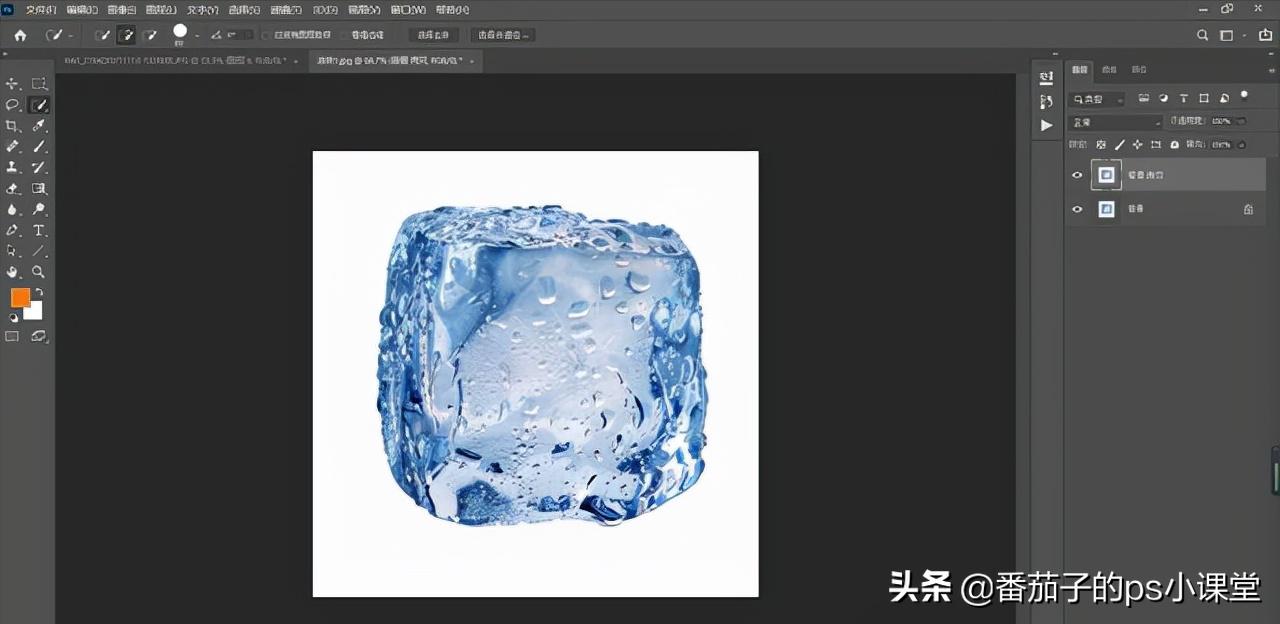This screenshot has width=1280, height=624.
Task: Toggle visibility of the top selected layer
Action: [x=1077, y=174]
